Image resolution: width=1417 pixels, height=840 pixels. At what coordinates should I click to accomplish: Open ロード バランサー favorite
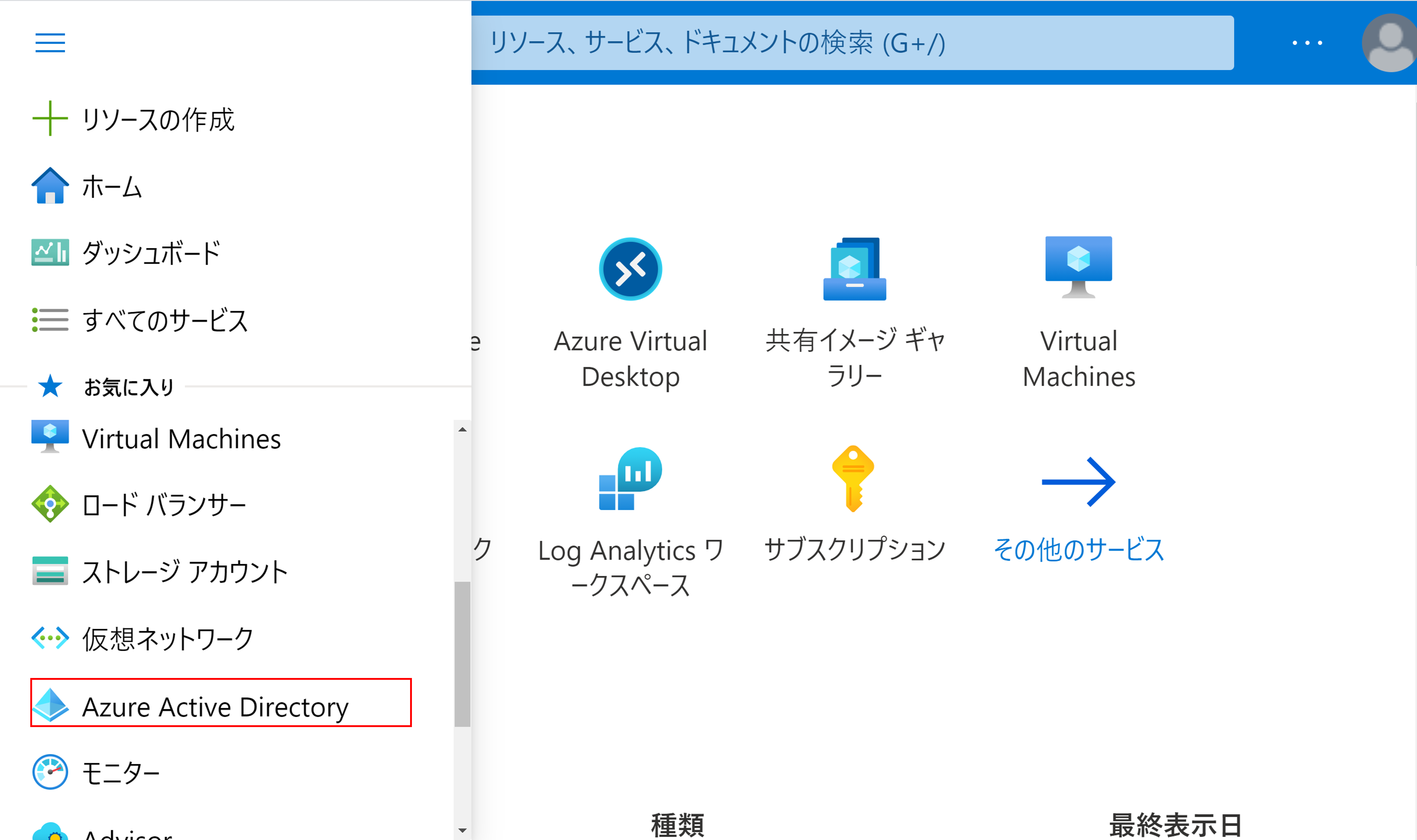(164, 505)
